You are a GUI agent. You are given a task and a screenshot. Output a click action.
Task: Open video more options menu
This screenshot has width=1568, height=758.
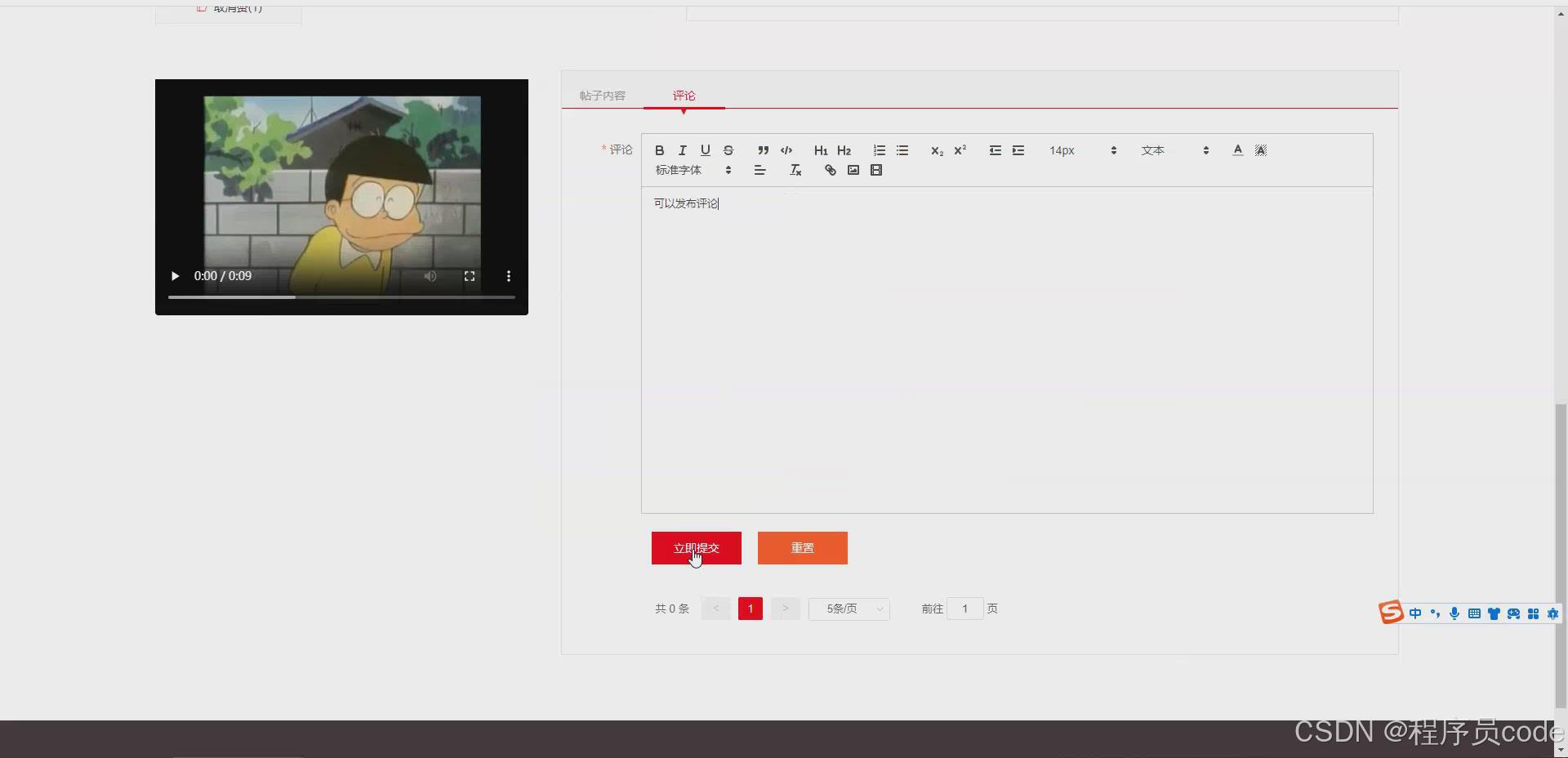(509, 276)
